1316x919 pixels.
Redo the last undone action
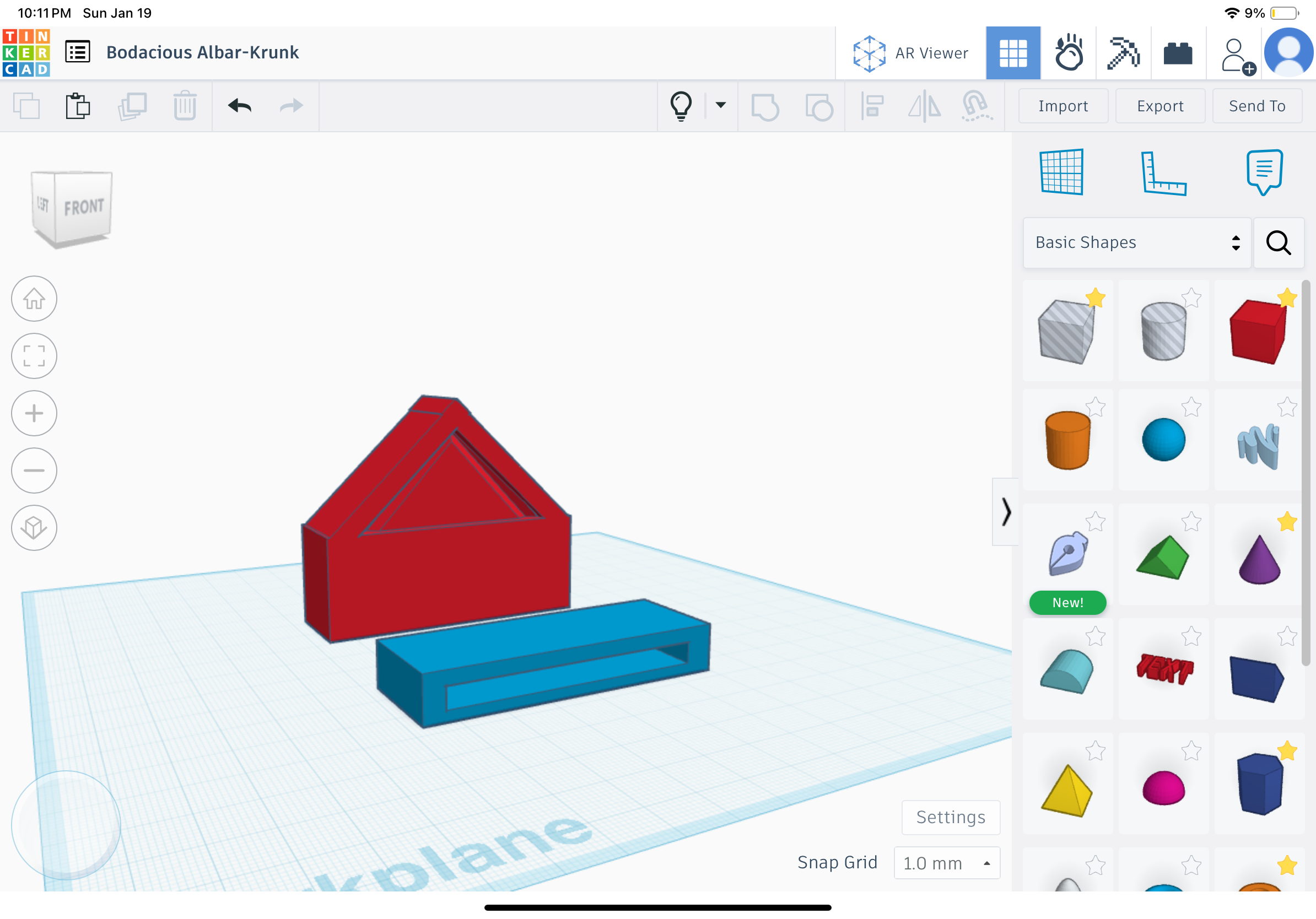(x=291, y=106)
